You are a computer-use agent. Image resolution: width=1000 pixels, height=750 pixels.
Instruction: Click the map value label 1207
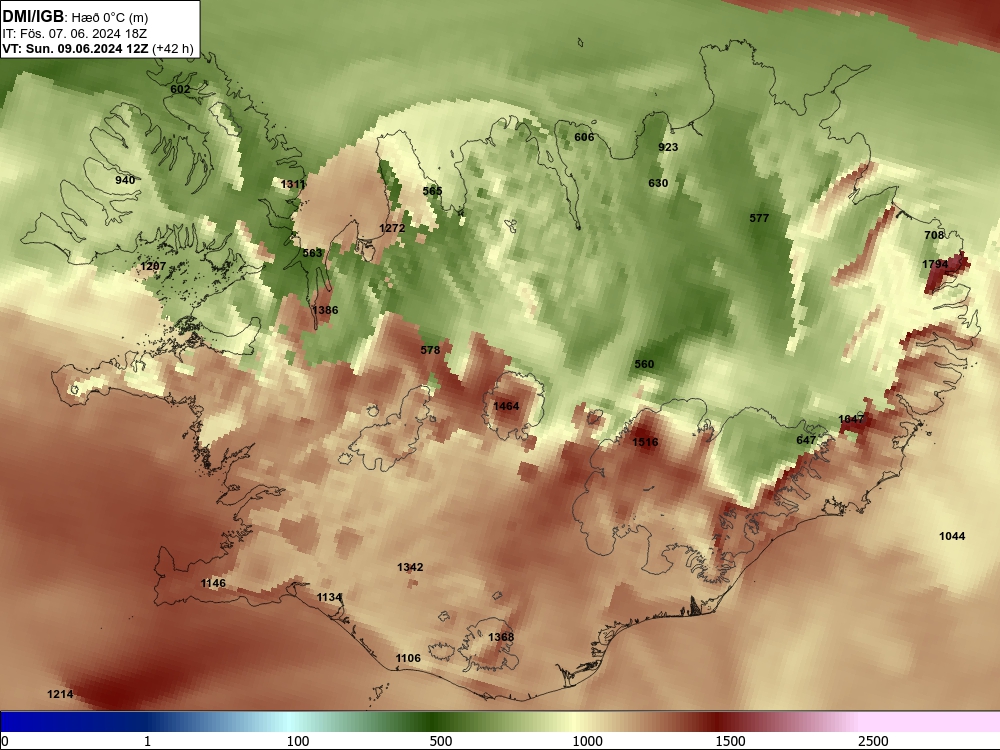(x=153, y=266)
